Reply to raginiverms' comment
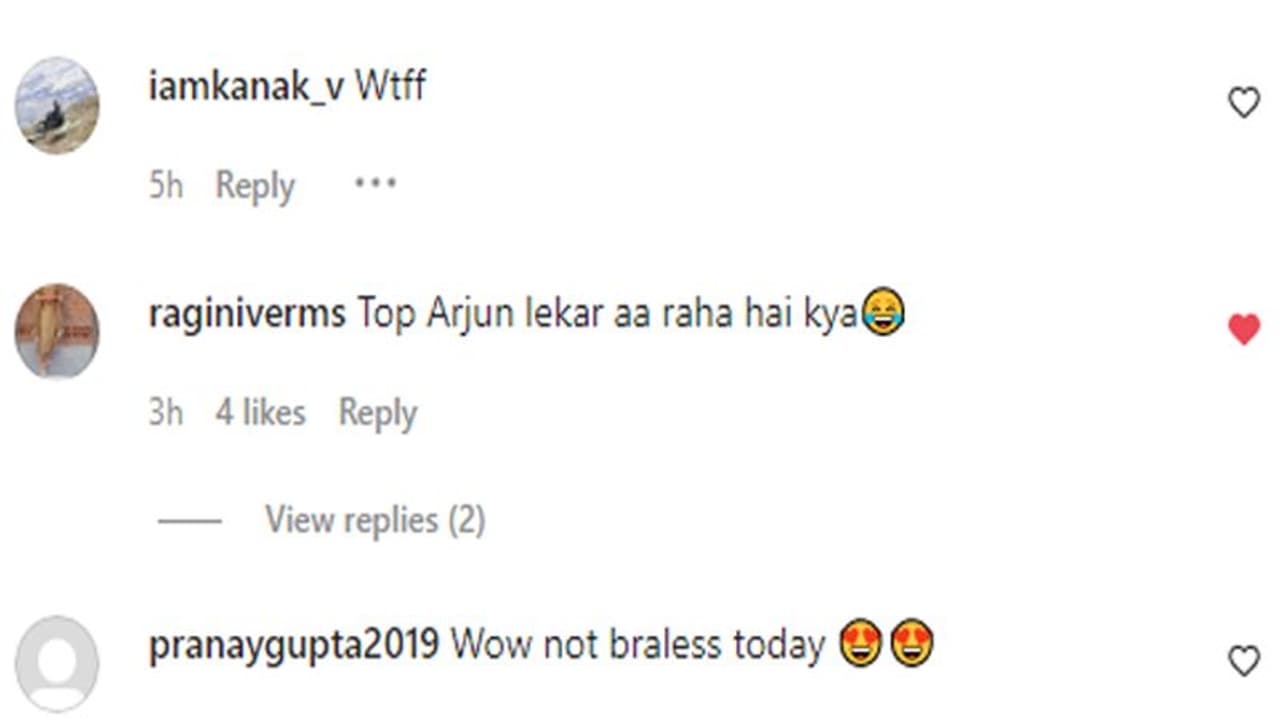 [x=377, y=413]
